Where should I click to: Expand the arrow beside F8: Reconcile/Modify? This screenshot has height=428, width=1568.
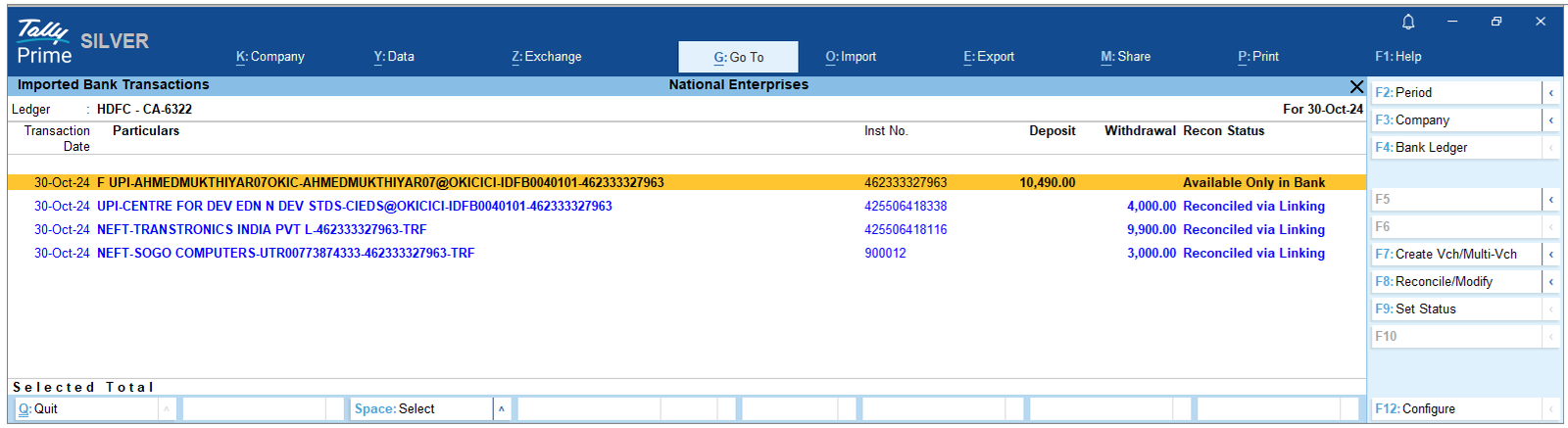(1551, 281)
